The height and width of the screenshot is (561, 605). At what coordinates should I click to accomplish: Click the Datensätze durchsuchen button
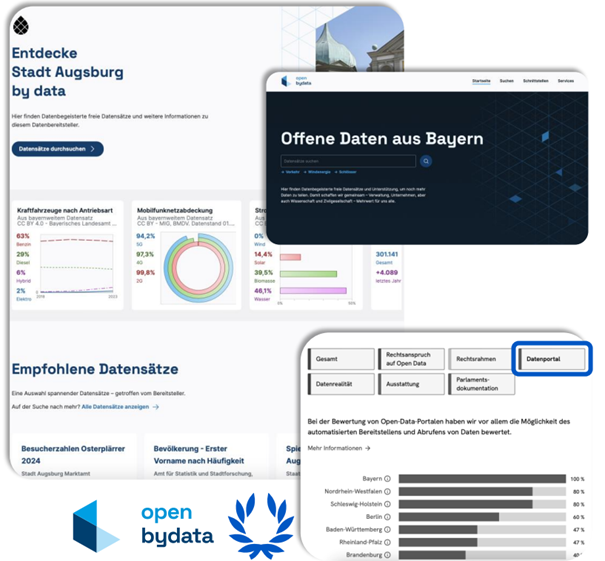coord(57,149)
